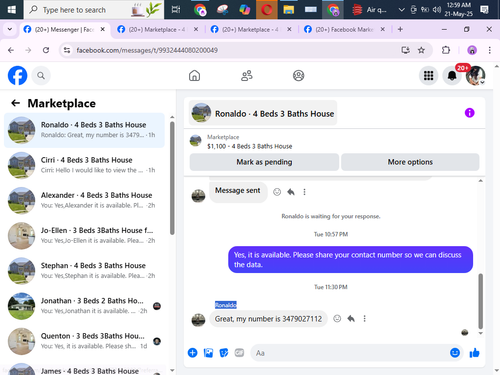Open the Chrome three-dot menu
The image size is (500, 375).
tap(489, 50)
